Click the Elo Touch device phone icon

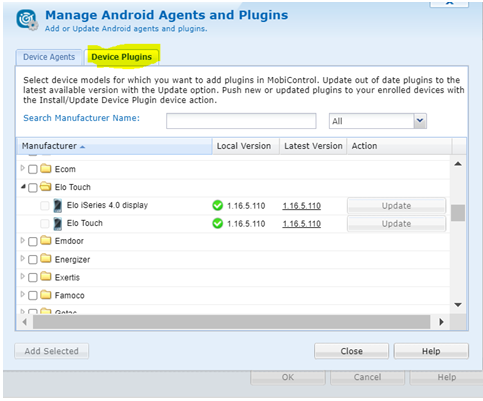(58, 224)
